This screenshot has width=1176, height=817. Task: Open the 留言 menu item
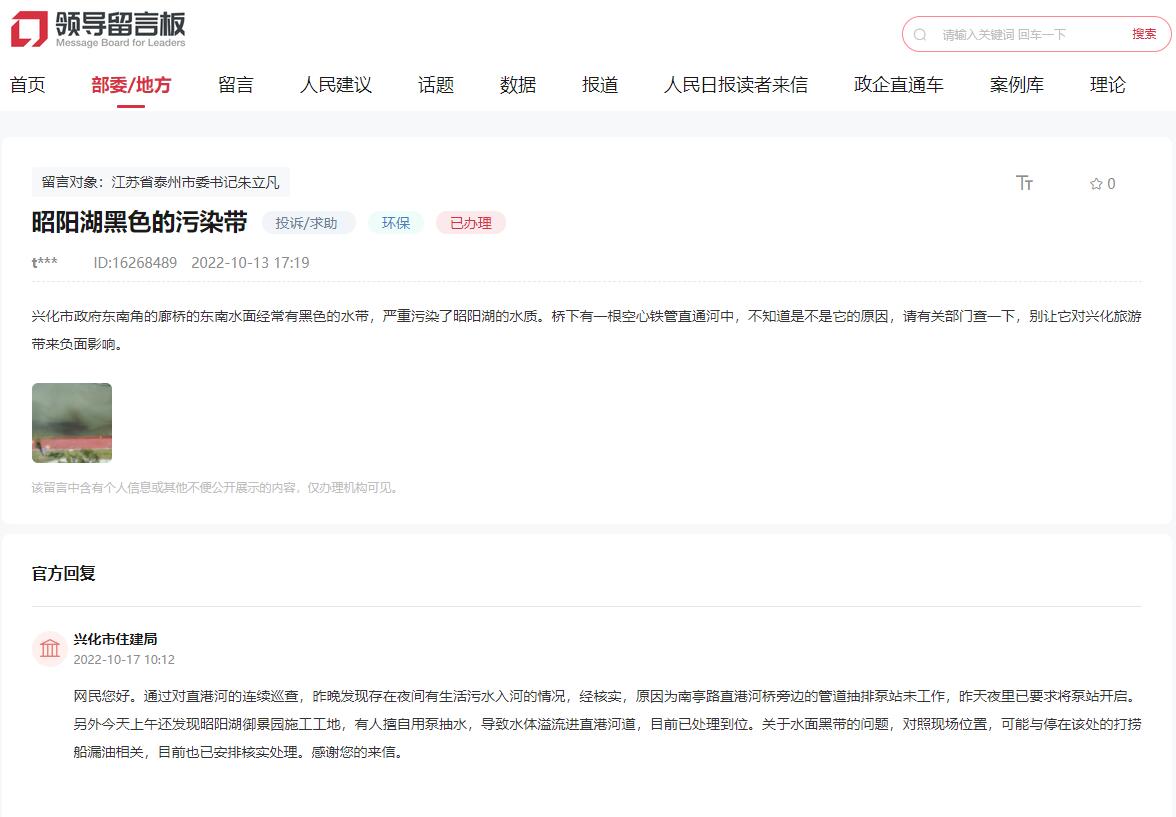pos(236,85)
